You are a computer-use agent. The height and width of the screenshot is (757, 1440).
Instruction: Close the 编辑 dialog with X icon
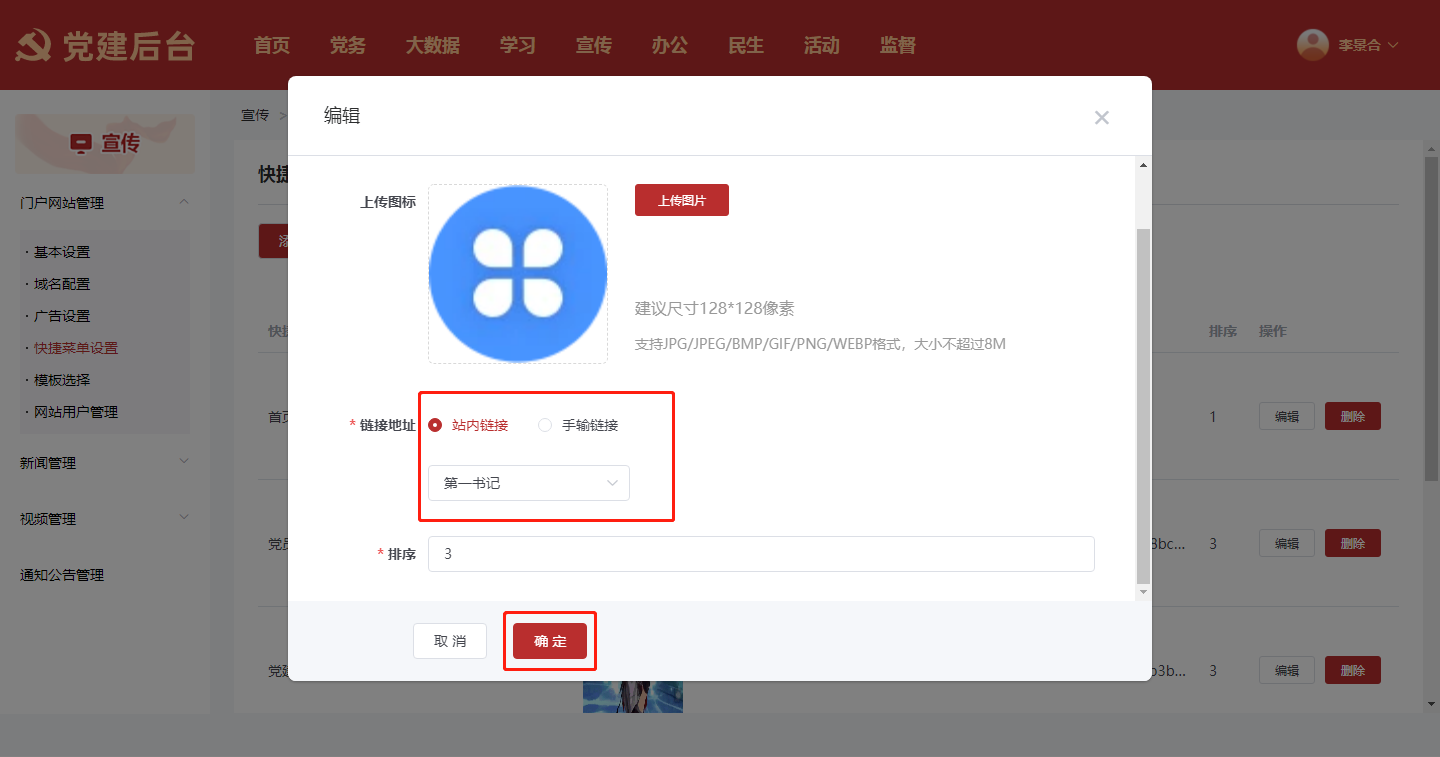(1101, 118)
